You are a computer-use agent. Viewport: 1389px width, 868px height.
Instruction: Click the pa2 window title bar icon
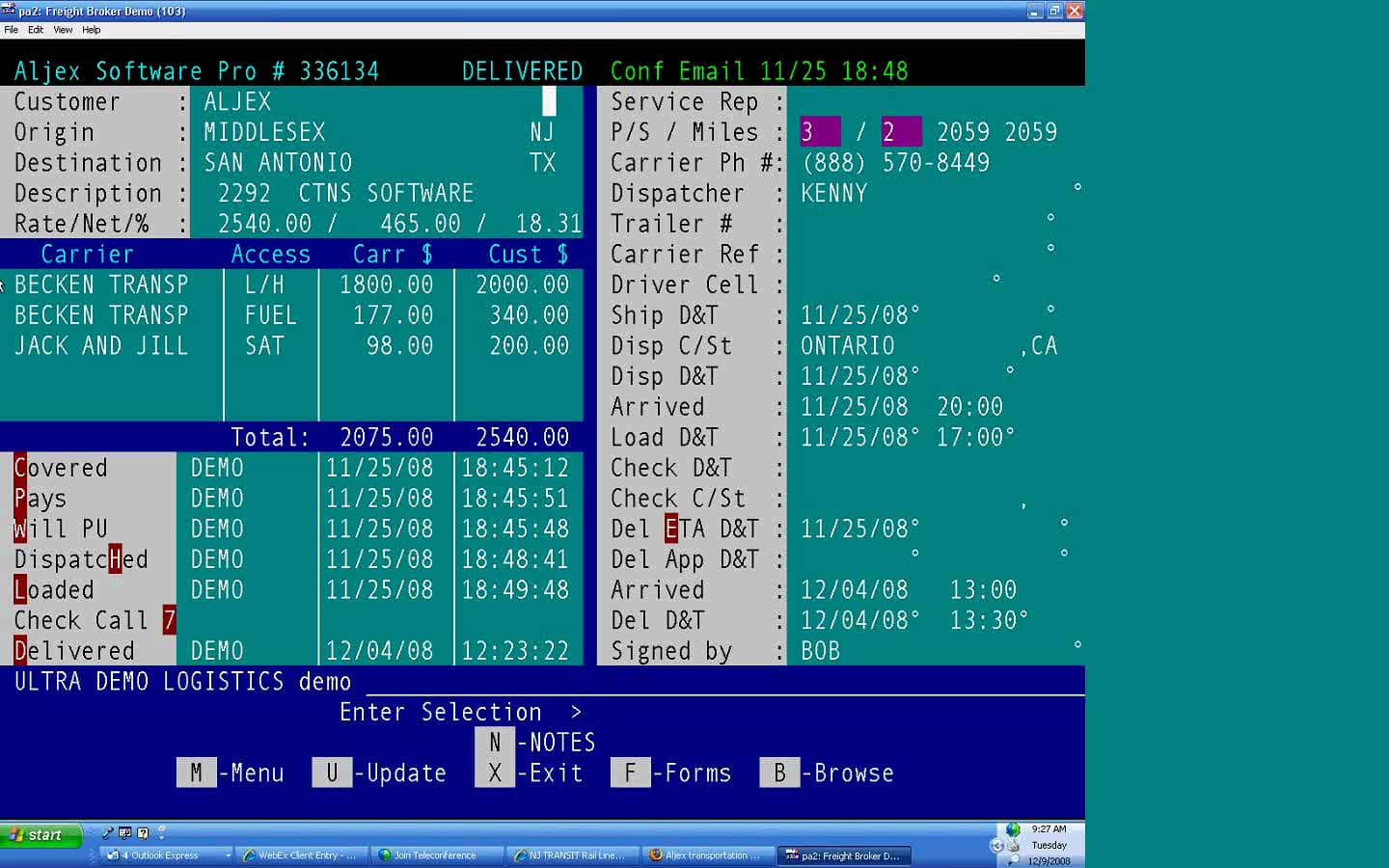tap(9, 11)
